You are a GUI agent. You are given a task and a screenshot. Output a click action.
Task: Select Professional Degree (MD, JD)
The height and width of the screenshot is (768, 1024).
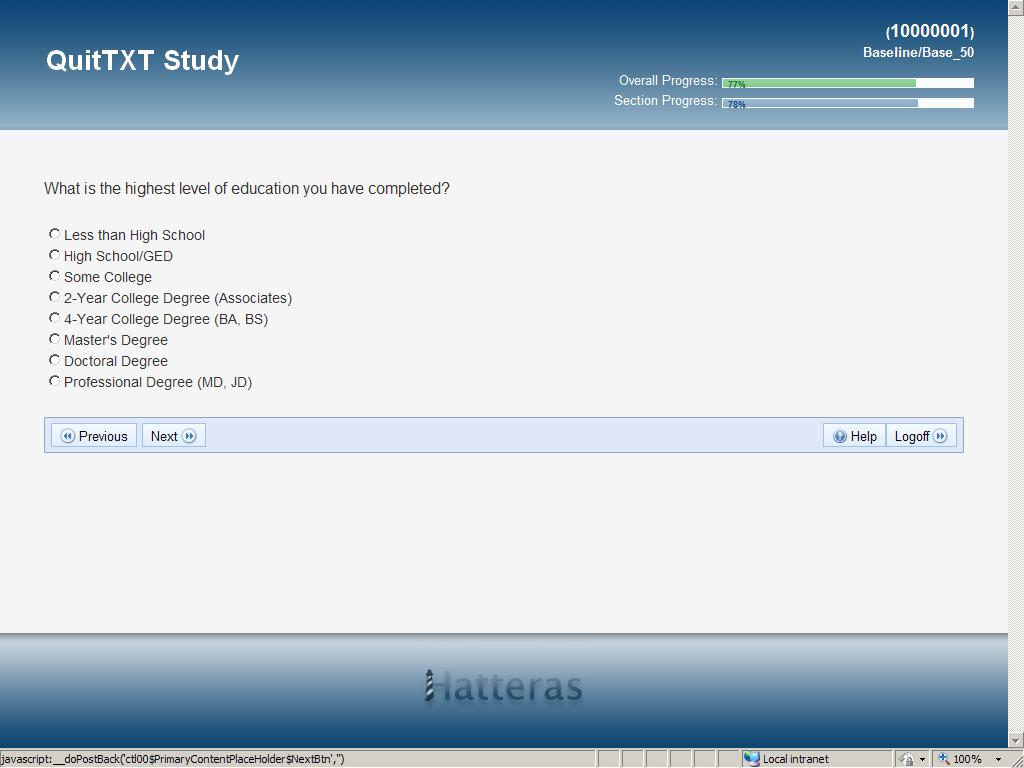(54, 380)
